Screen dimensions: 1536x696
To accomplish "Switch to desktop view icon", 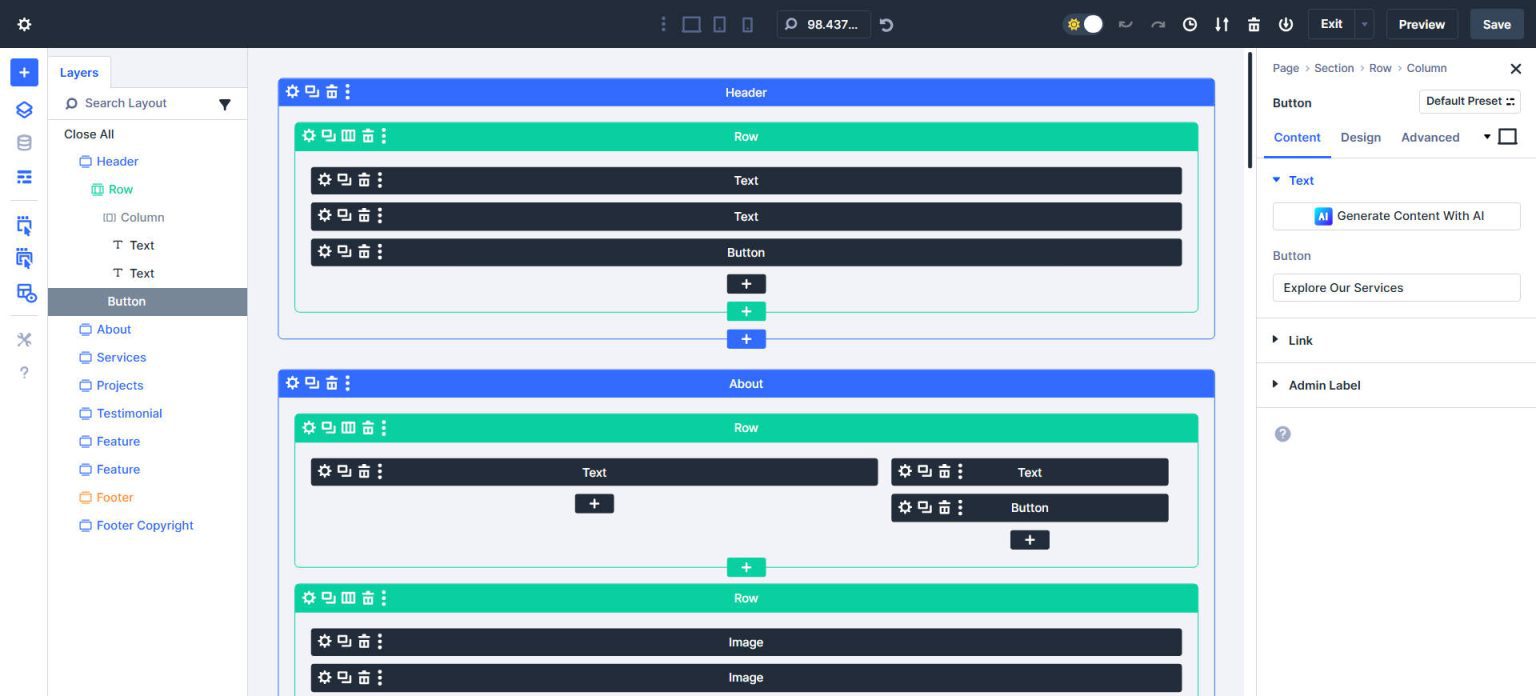I will (691, 24).
